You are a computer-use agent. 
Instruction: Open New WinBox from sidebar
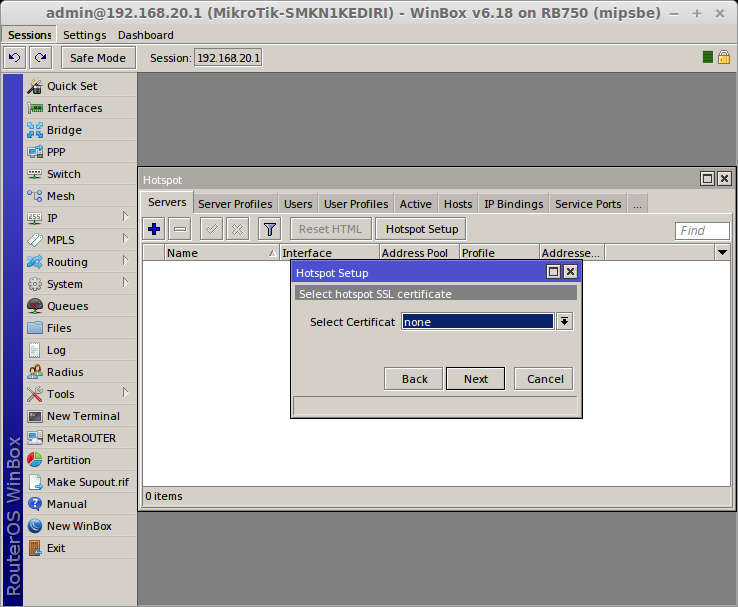point(80,526)
